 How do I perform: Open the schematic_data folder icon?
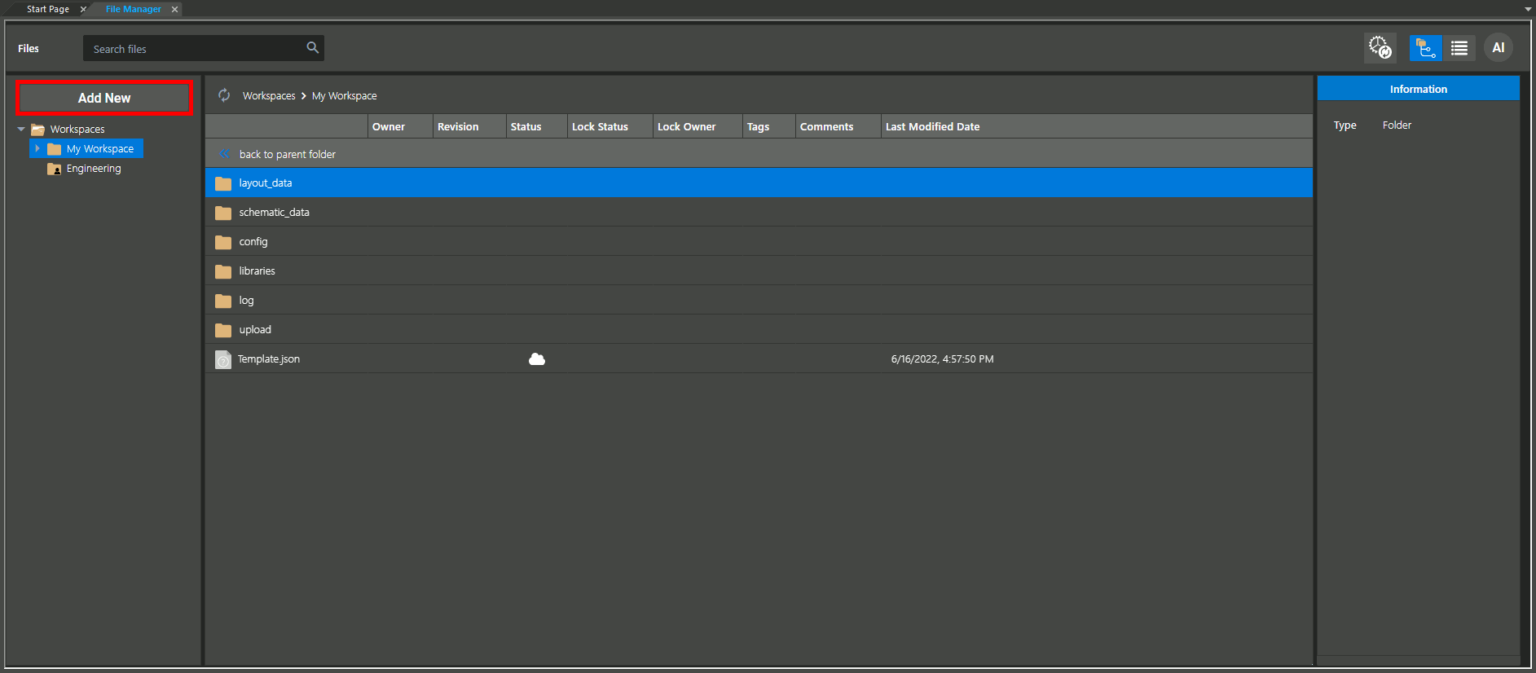[x=223, y=212]
